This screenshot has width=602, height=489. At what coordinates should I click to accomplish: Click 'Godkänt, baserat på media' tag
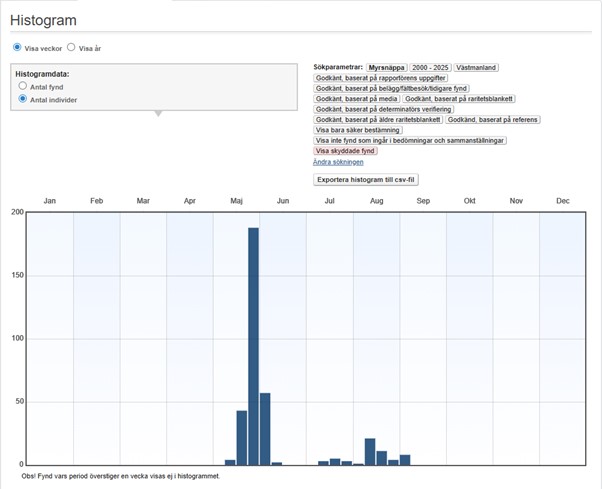pyautogui.click(x=357, y=99)
